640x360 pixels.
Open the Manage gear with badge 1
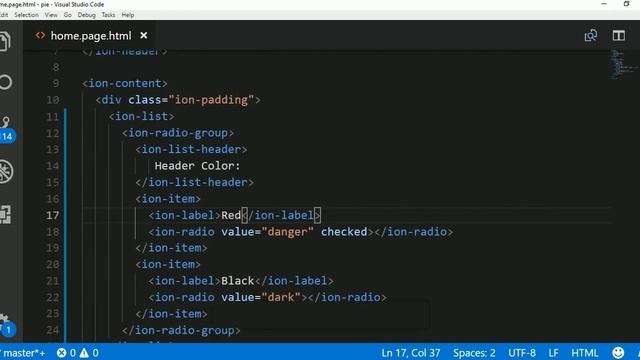pos(6,325)
